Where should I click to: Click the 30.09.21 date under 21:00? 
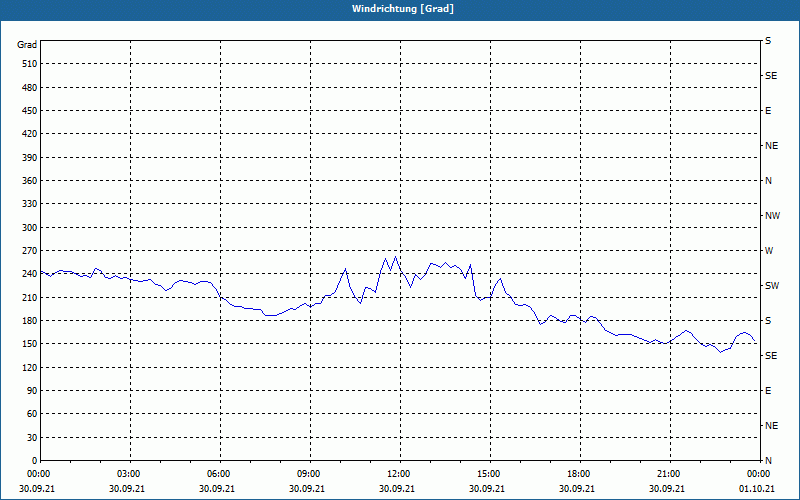[x=667, y=489]
